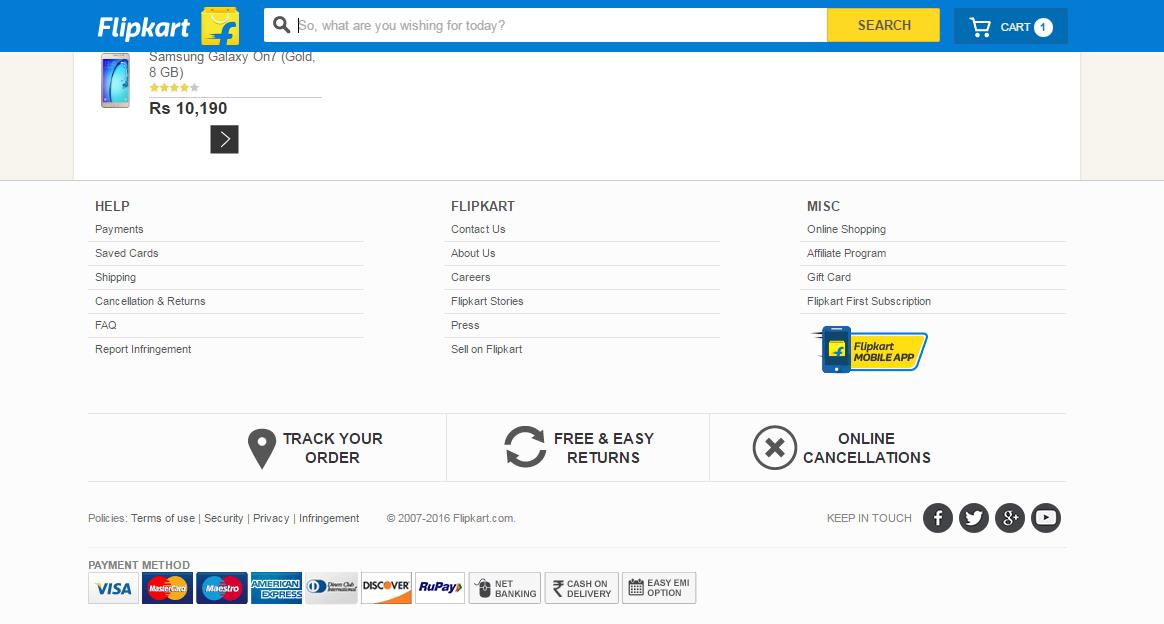This screenshot has width=1164, height=624.
Task: Read the Terms of use policy
Action: 161,518
